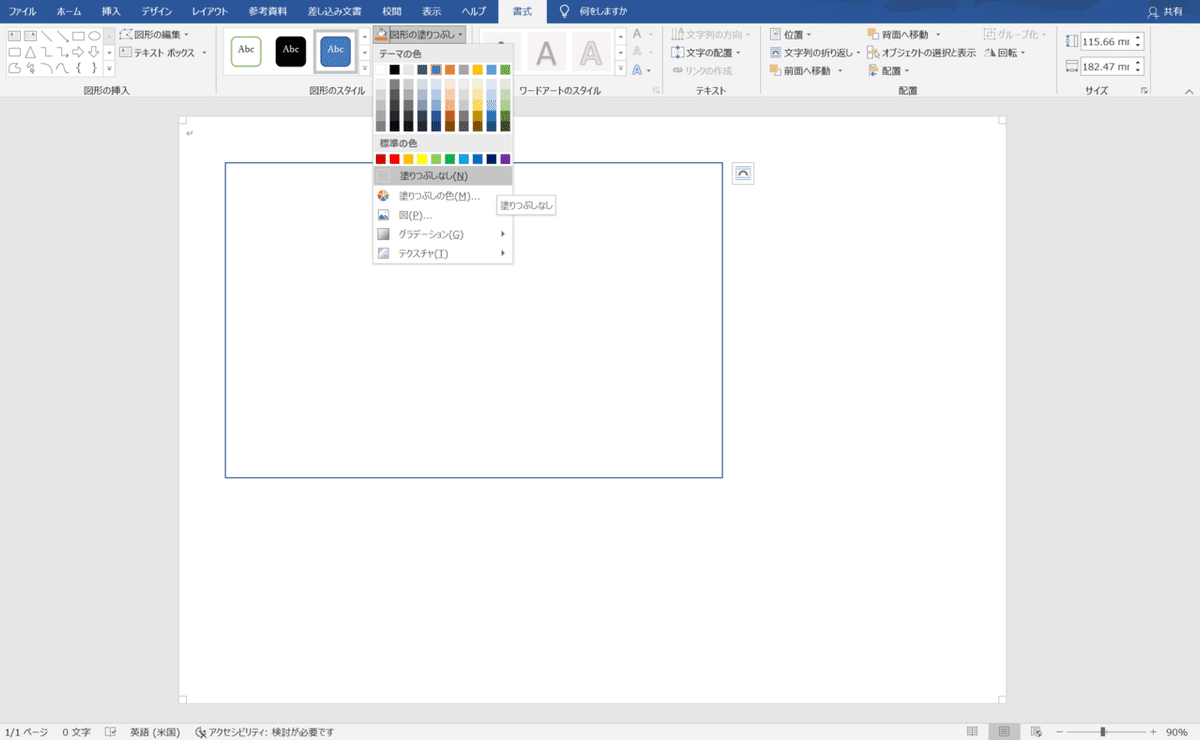Switch to the 挿入 tab
1200x740 pixels.
click(111, 11)
